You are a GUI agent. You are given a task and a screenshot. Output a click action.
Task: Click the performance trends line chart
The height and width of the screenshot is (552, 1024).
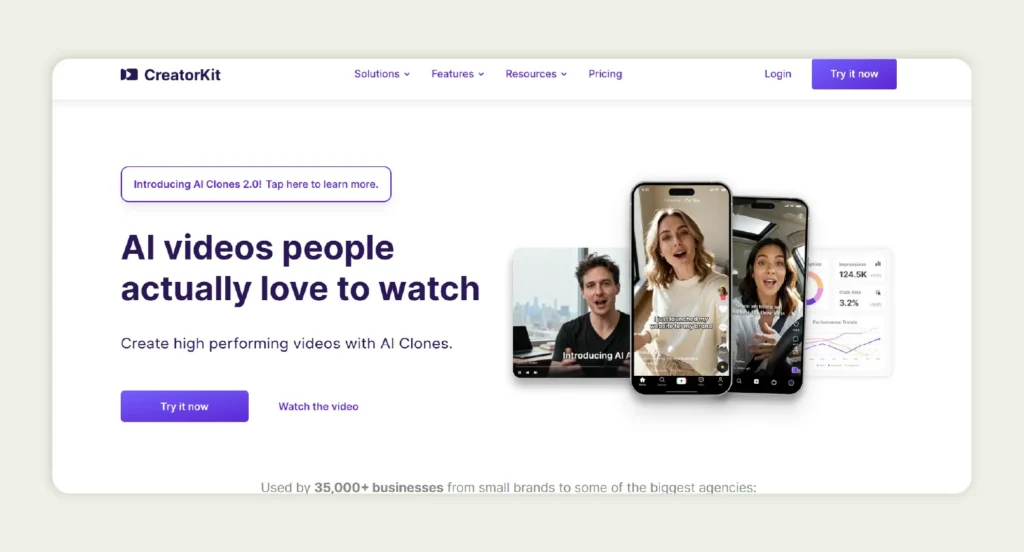pyautogui.click(x=844, y=343)
